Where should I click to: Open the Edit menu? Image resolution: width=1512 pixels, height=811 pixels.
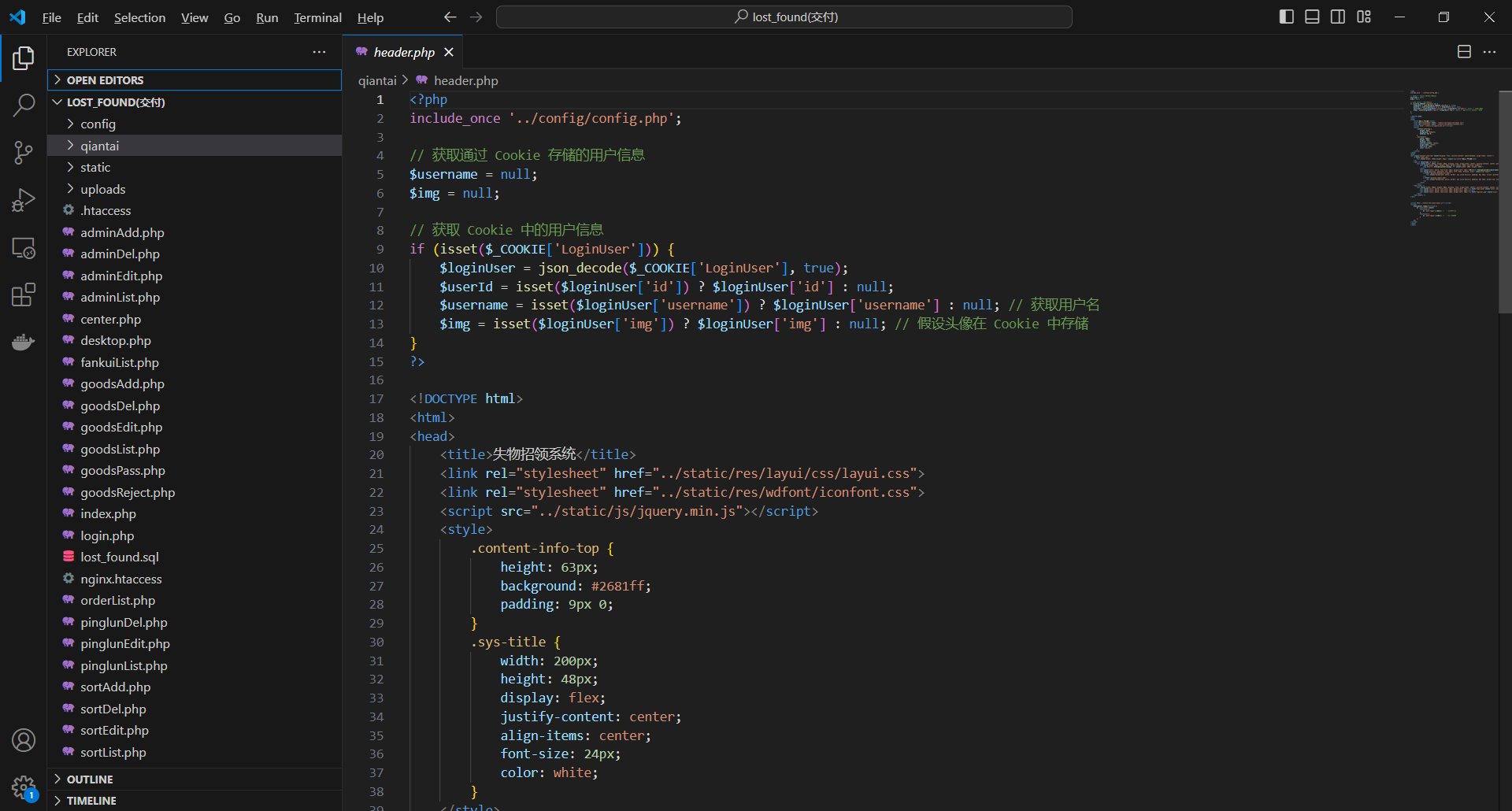point(87,17)
